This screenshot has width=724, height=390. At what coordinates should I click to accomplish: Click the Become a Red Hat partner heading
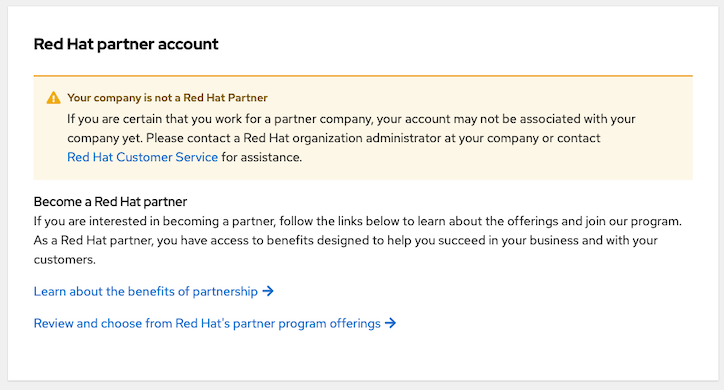110,202
